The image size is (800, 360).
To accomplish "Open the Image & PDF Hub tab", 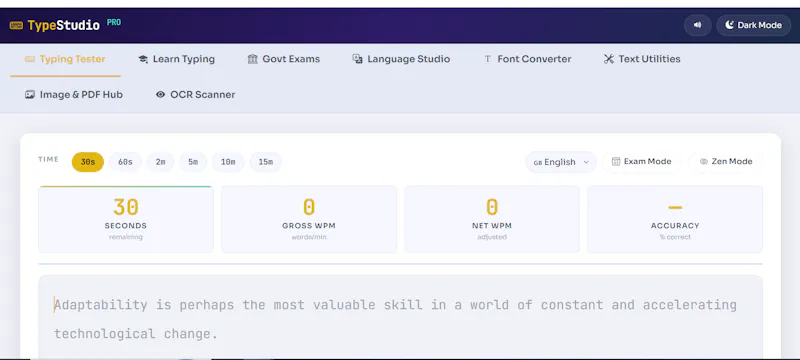I will tap(74, 95).
